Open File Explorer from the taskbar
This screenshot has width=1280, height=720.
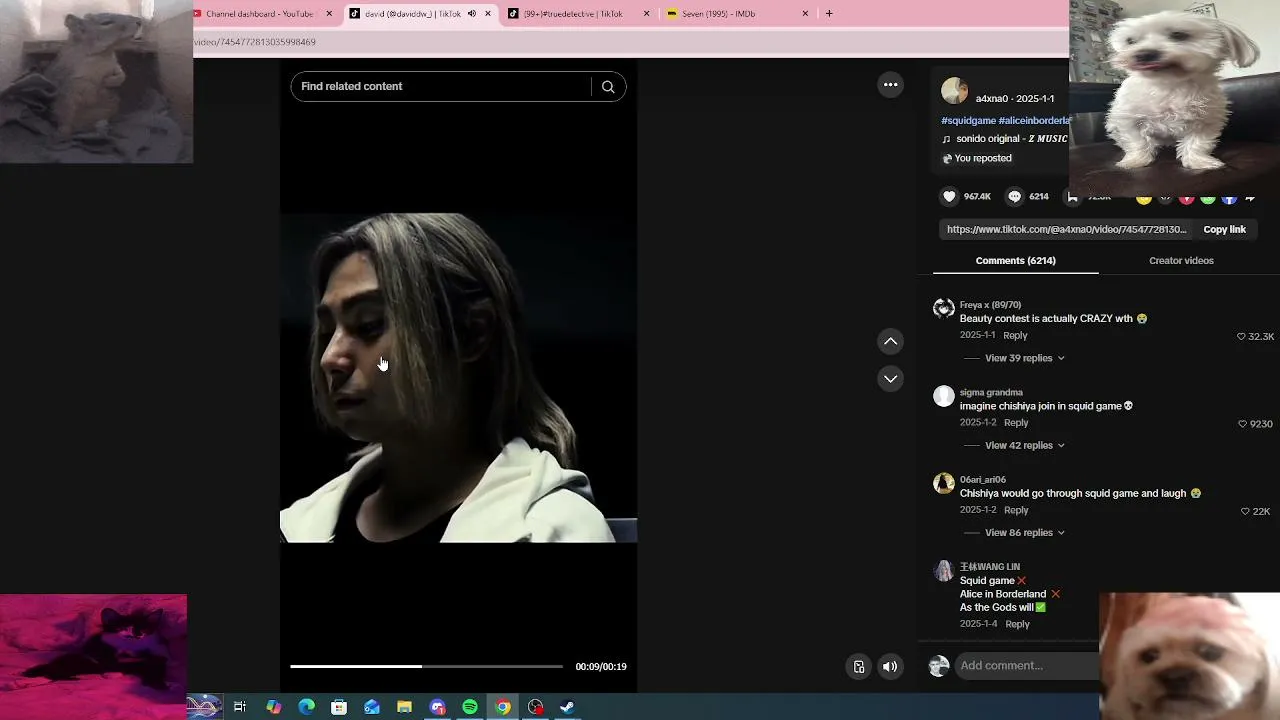coord(404,707)
